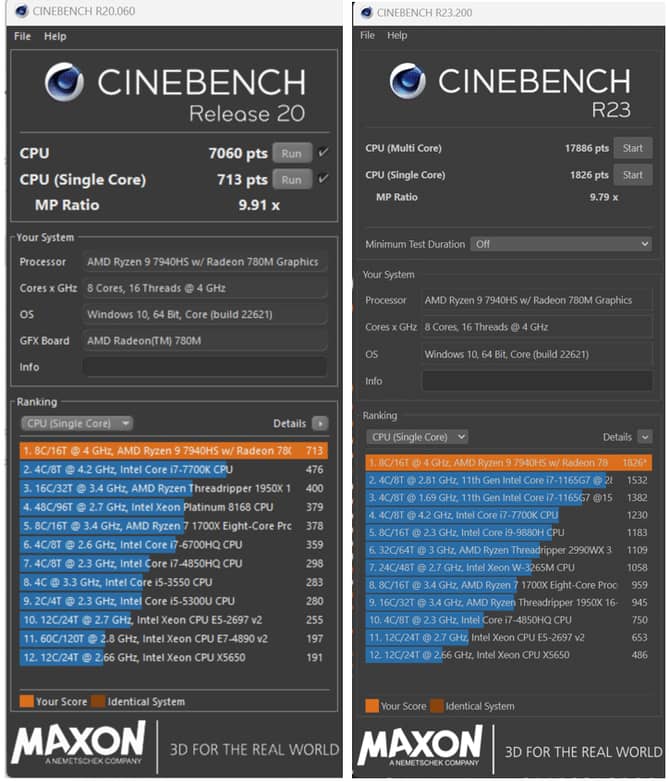
Task: Click the Cinebench R23 sphere logo
Action: pyautogui.click(x=408, y=81)
